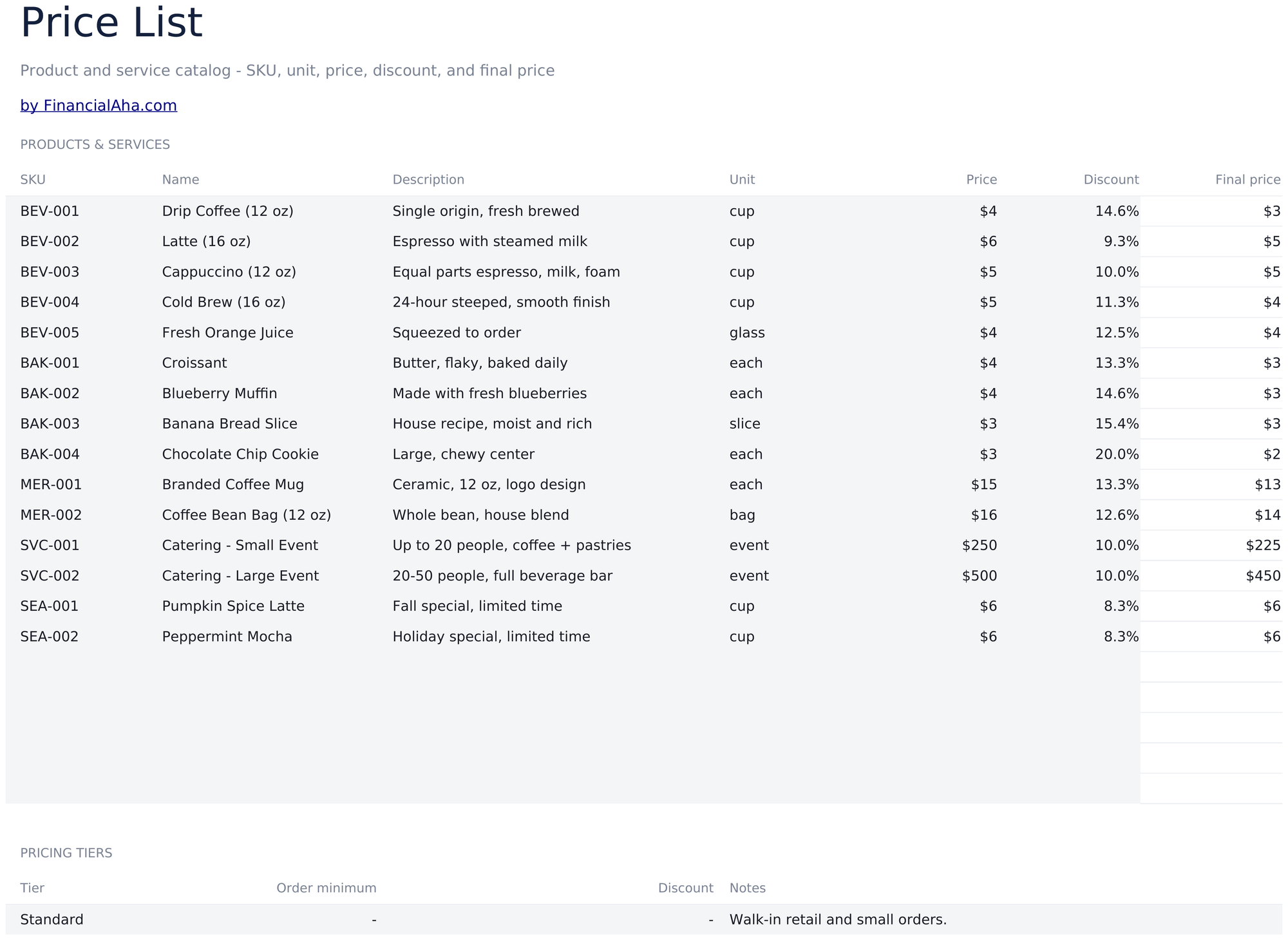Select 'Walk-in retail and small orders.' note
The height and width of the screenshot is (940, 1288).
(838, 920)
